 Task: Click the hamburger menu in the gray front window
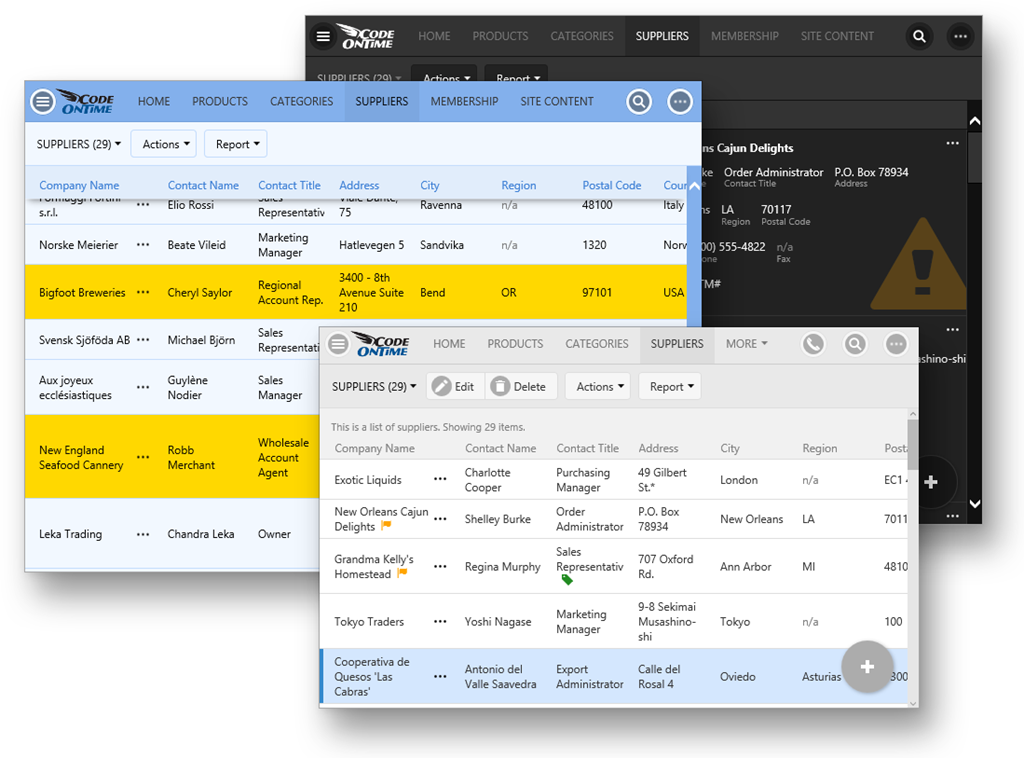pos(339,344)
